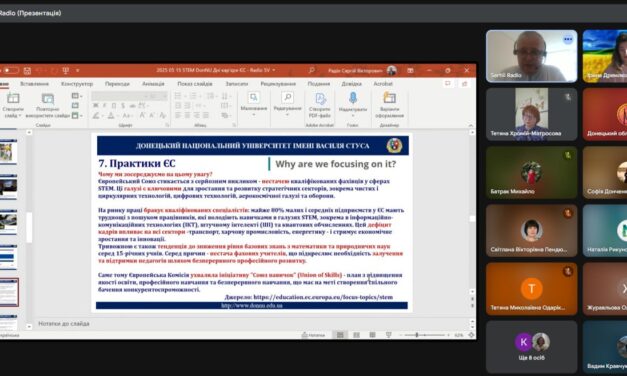Open options dots on Serhii Radio video tile
The height and width of the screenshot is (376, 627).
(568, 39)
